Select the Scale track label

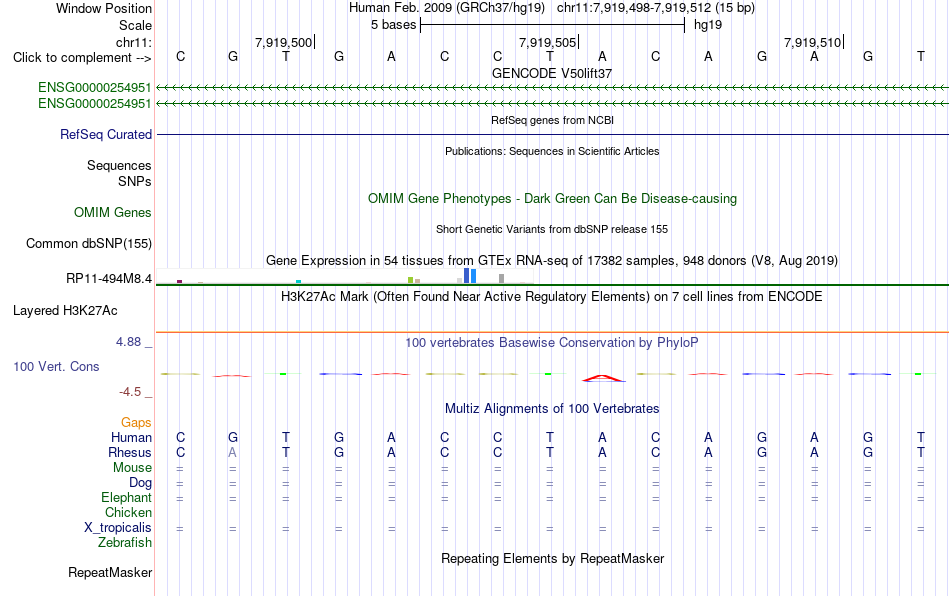click(x=135, y=25)
